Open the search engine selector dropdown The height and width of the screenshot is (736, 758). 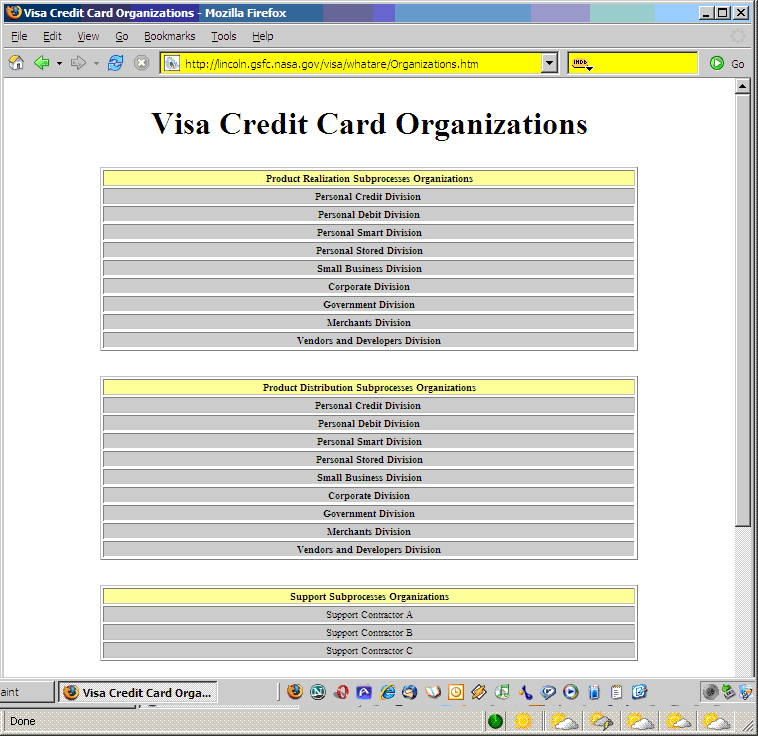583,63
